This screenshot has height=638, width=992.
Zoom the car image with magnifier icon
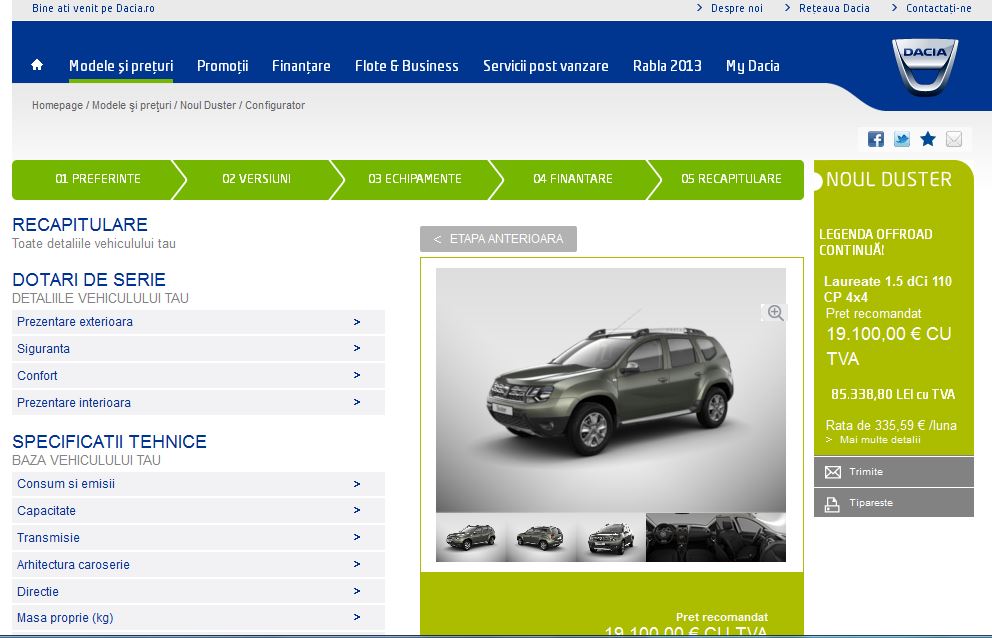coord(775,313)
